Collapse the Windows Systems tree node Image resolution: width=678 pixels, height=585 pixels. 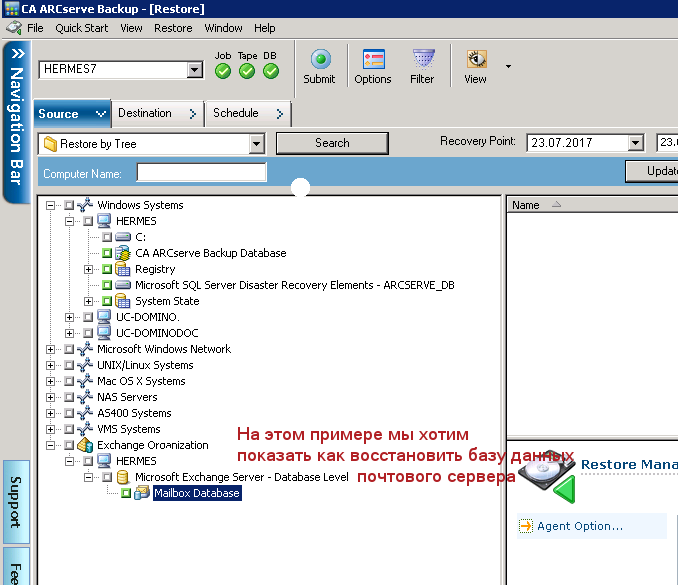pos(51,205)
